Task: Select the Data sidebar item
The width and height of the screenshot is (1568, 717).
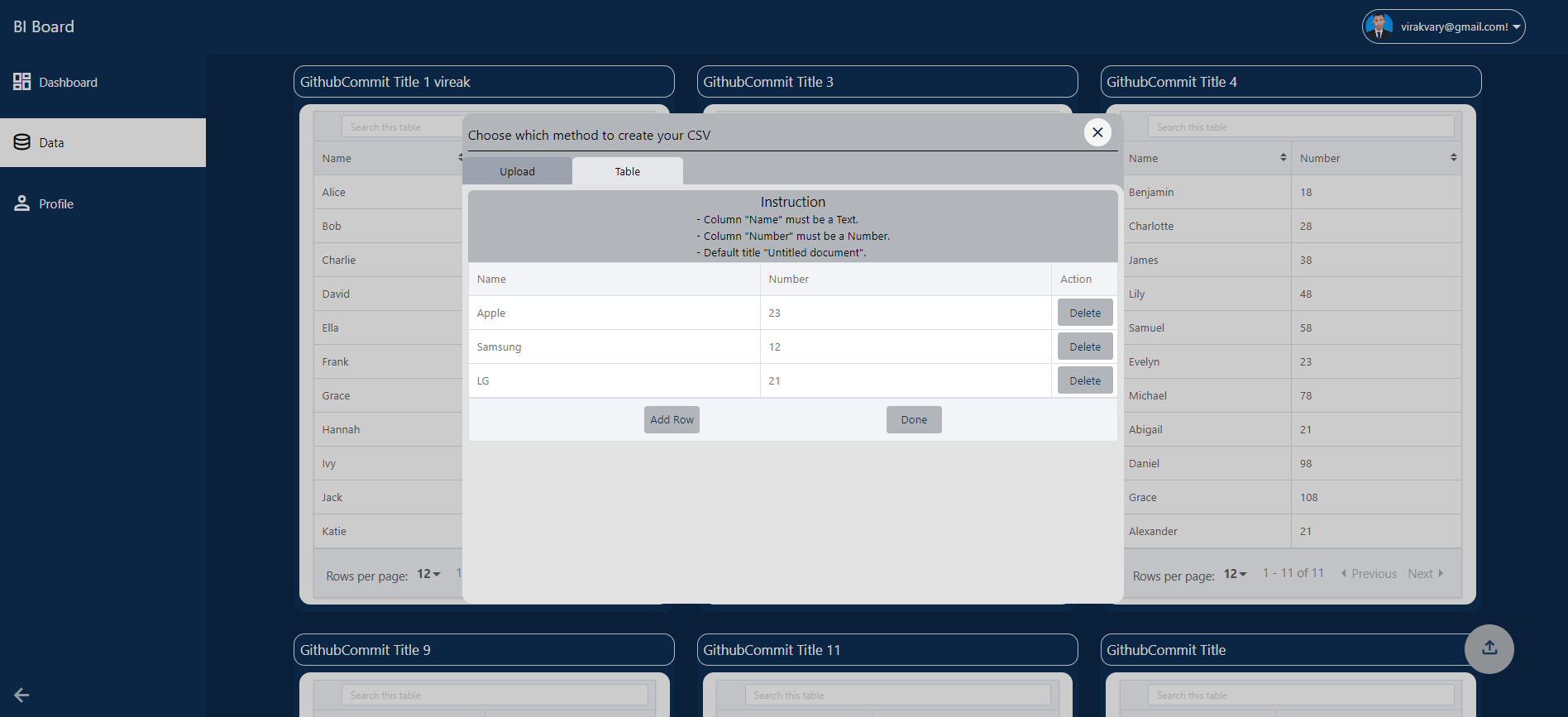Action: tap(103, 142)
